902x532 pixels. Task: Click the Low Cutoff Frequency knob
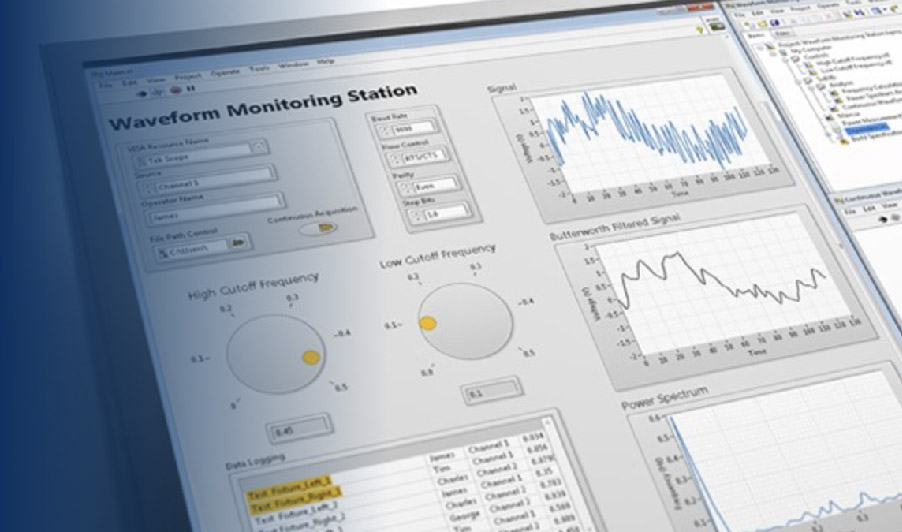coord(465,321)
